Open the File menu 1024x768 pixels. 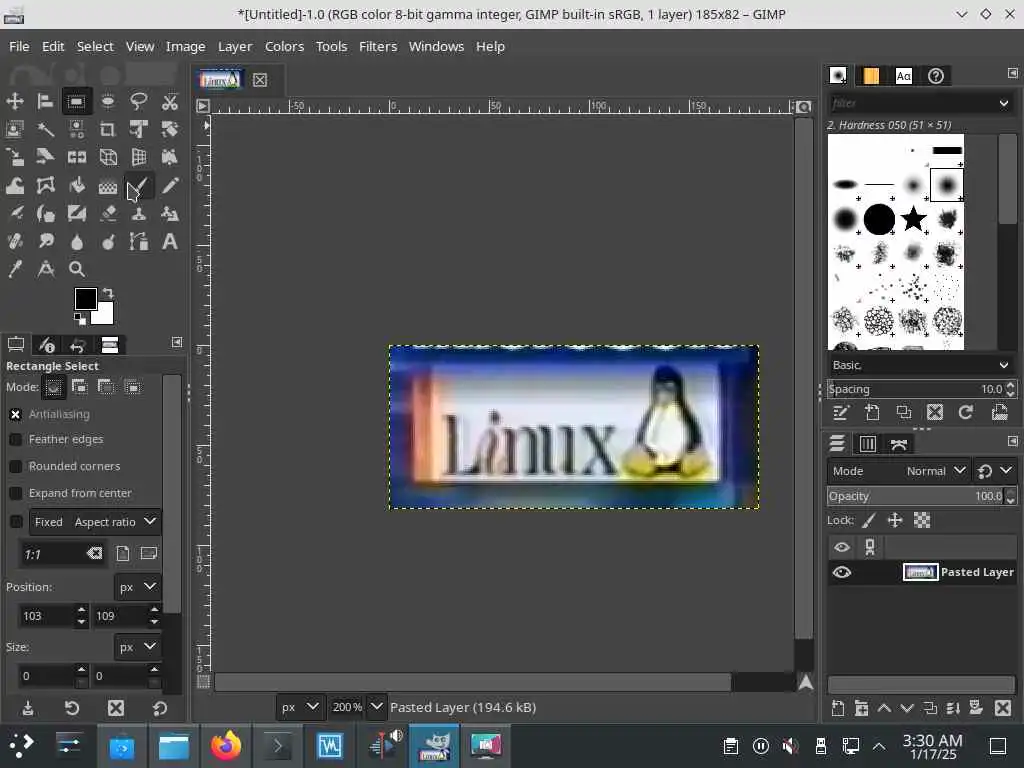[19, 46]
